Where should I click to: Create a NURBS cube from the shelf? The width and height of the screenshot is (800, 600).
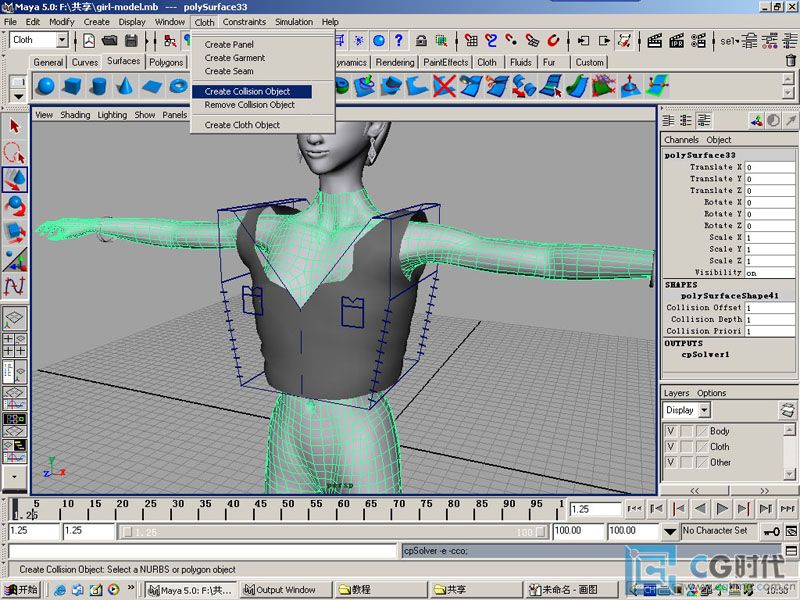72,86
